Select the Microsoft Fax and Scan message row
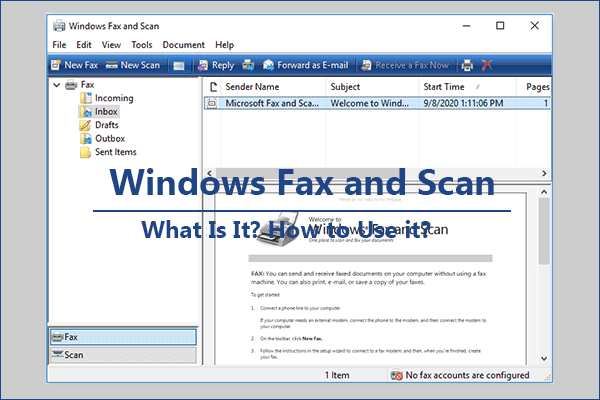600x400 pixels. click(x=378, y=103)
